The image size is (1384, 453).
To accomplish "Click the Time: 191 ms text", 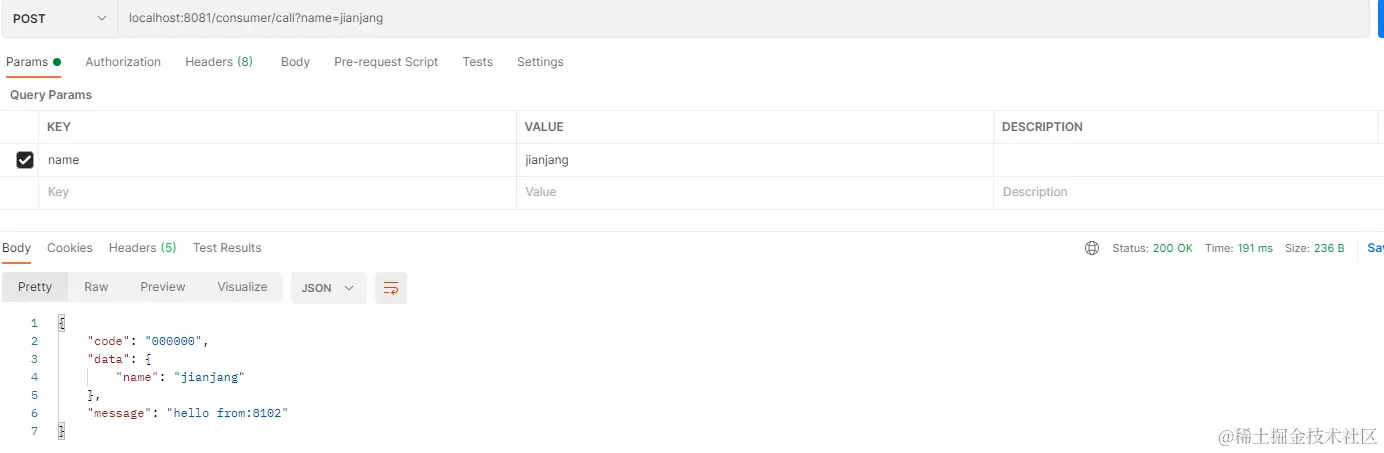I will tap(1239, 248).
